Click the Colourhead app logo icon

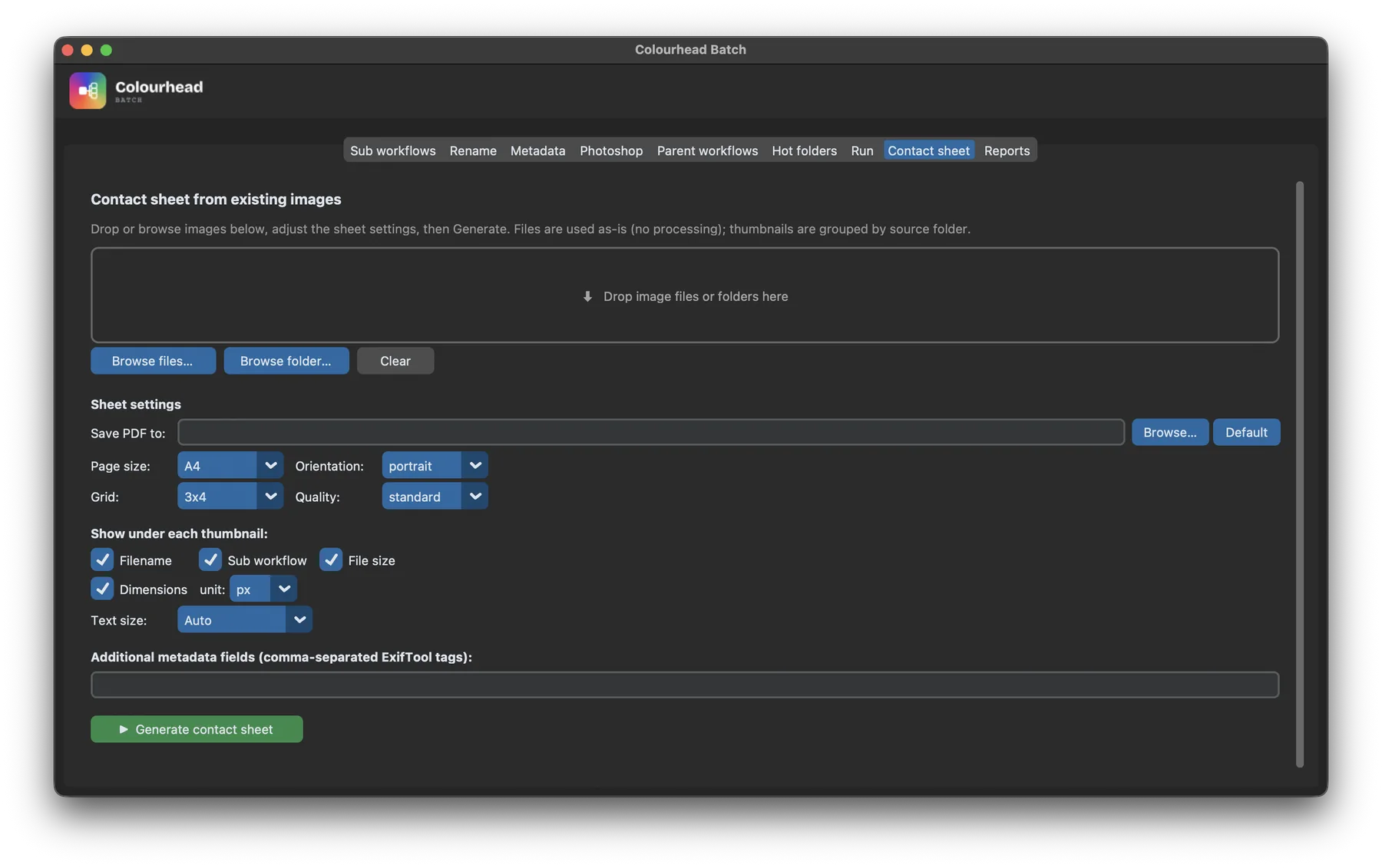click(x=88, y=91)
